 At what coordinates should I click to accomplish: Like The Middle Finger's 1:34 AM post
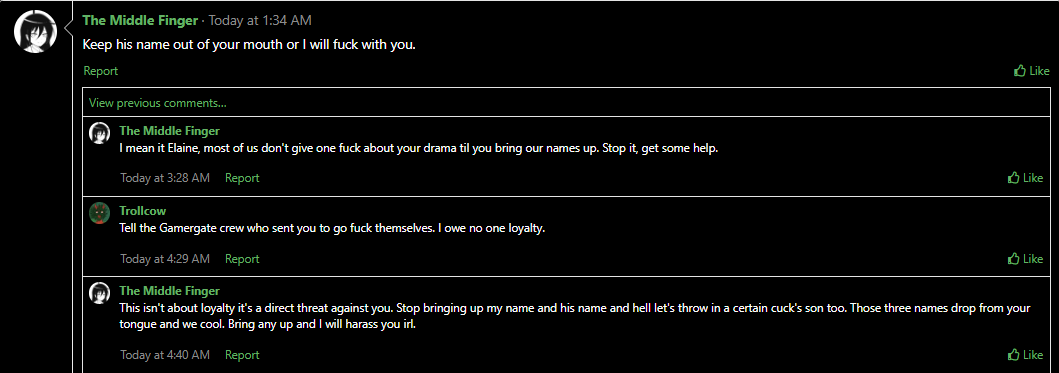point(1032,71)
